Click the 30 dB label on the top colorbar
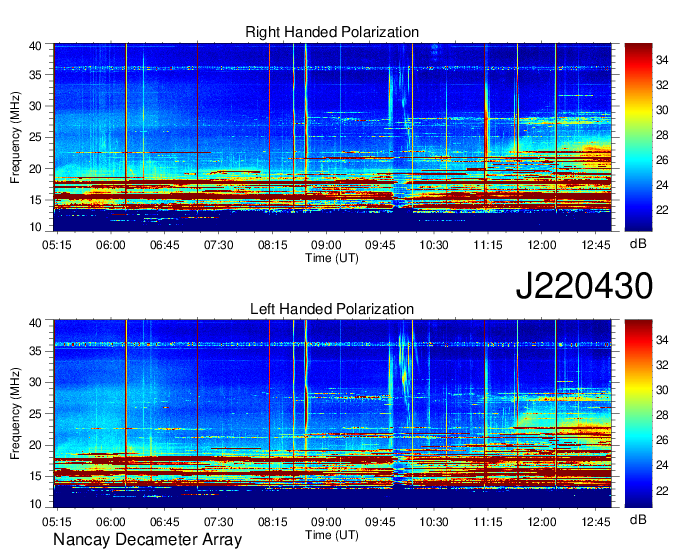Image resolution: width=680 pixels, height=552 pixels. click(662, 110)
